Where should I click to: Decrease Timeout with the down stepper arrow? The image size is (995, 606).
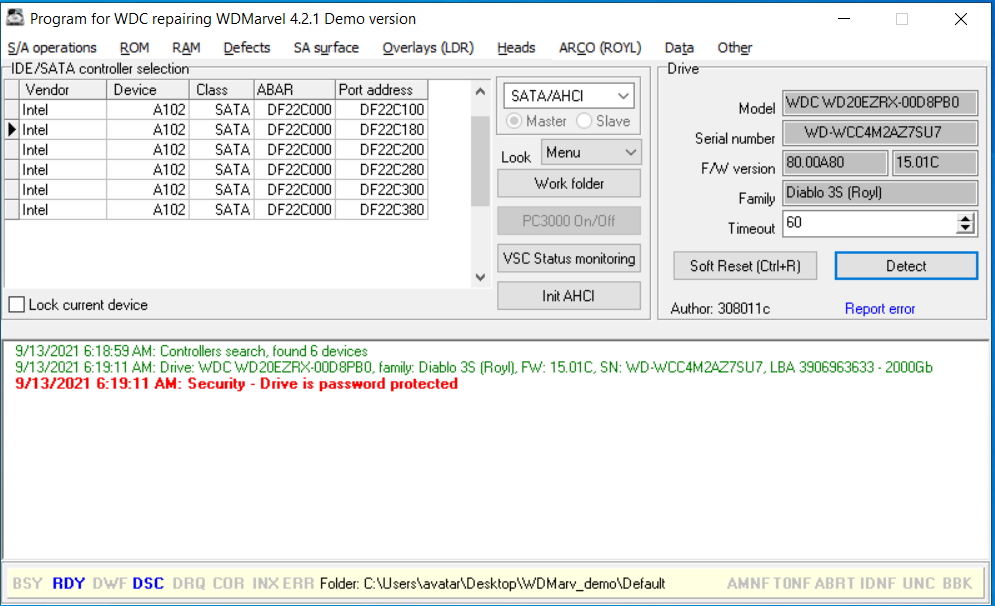click(965, 228)
